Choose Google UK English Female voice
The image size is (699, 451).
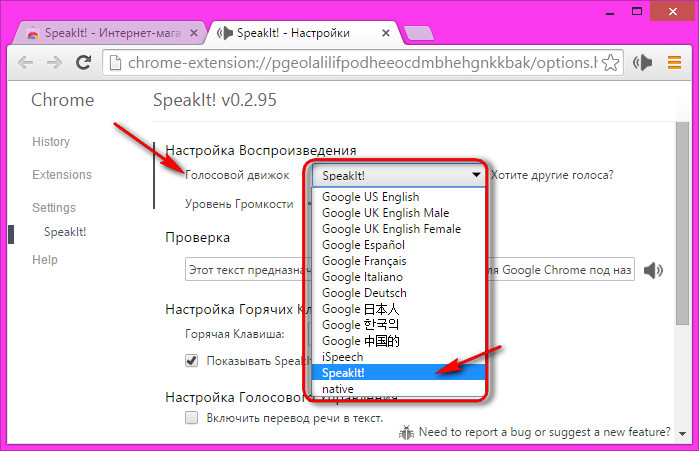[398, 229]
